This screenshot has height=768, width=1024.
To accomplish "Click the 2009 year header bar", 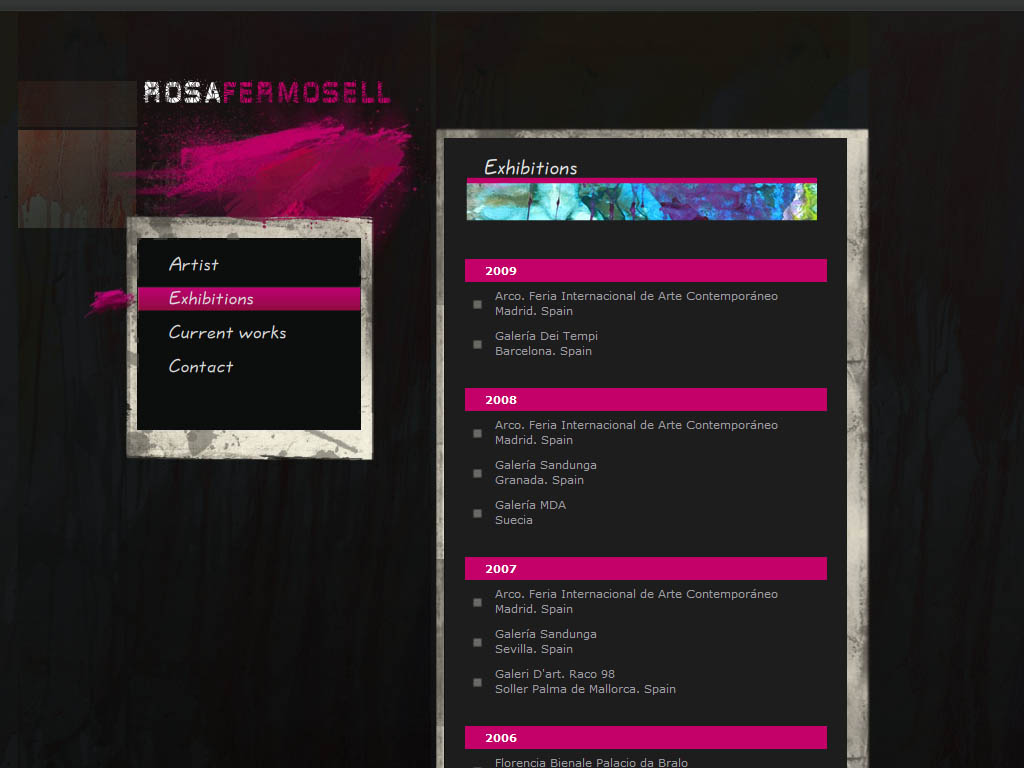I will pos(645,270).
